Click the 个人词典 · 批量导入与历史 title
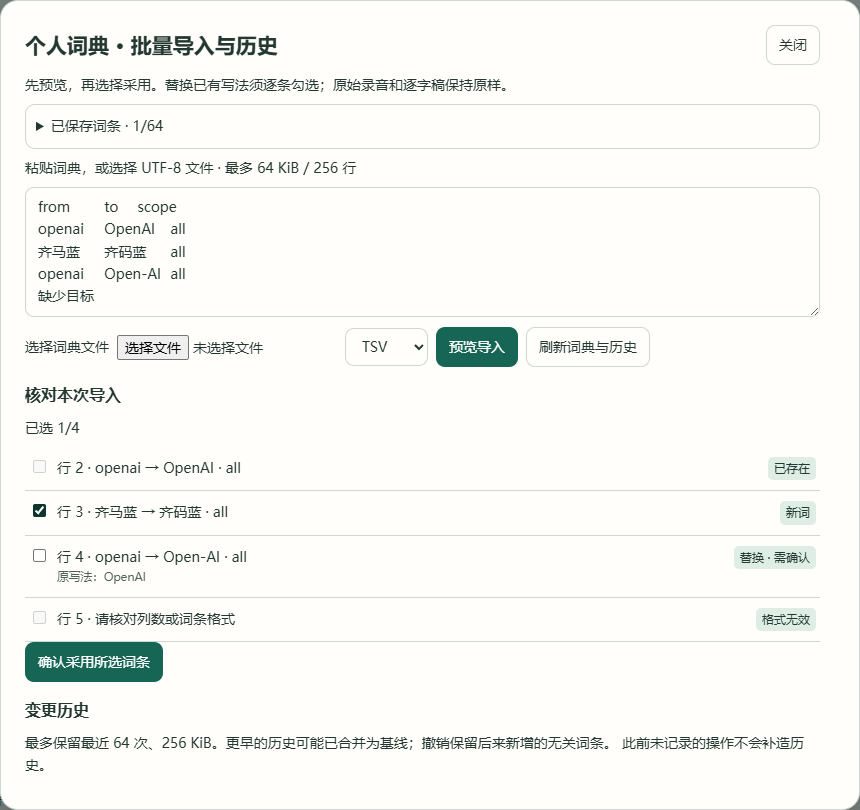 (x=151, y=46)
